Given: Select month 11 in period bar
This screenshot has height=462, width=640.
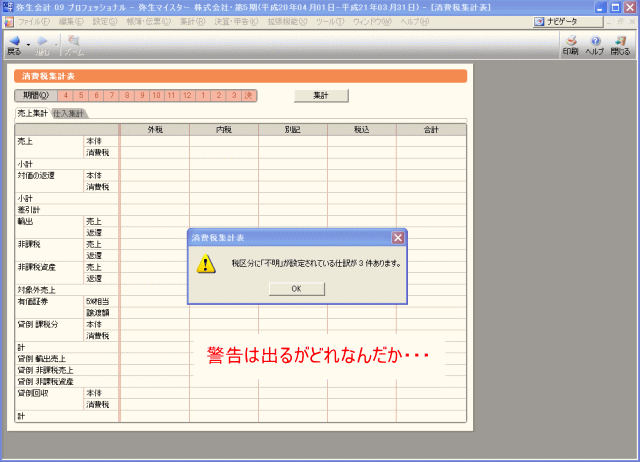Looking at the screenshot, I should coord(172,96).
